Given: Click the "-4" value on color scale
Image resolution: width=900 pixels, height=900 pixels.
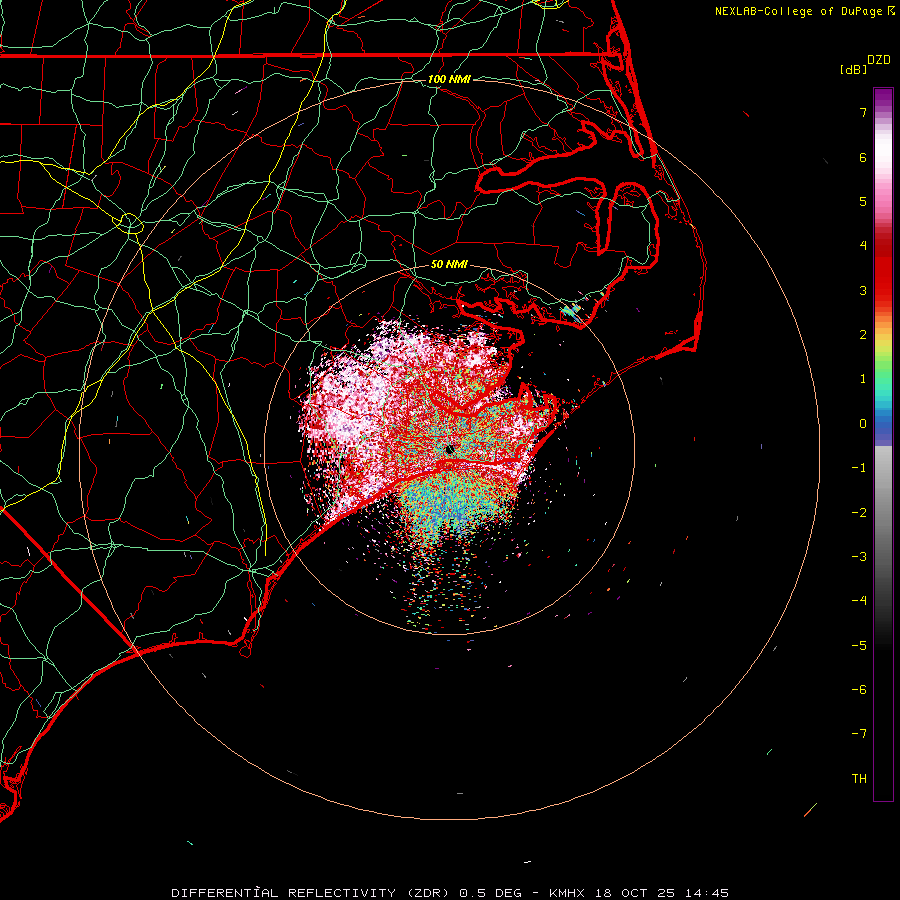Looking at the screenshot, I should tap(859, 601).
